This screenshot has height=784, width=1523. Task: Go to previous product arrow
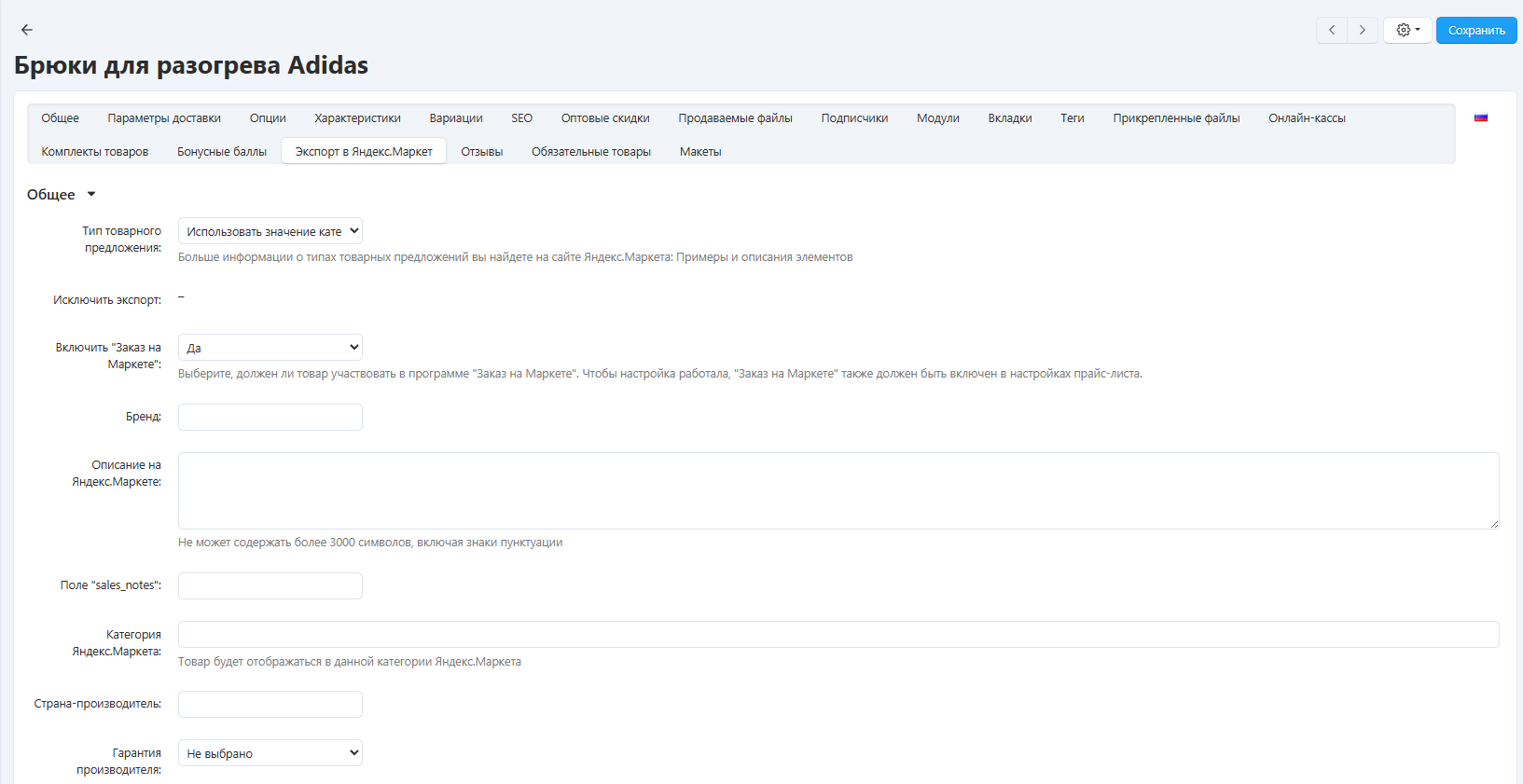pos(1332,30)
